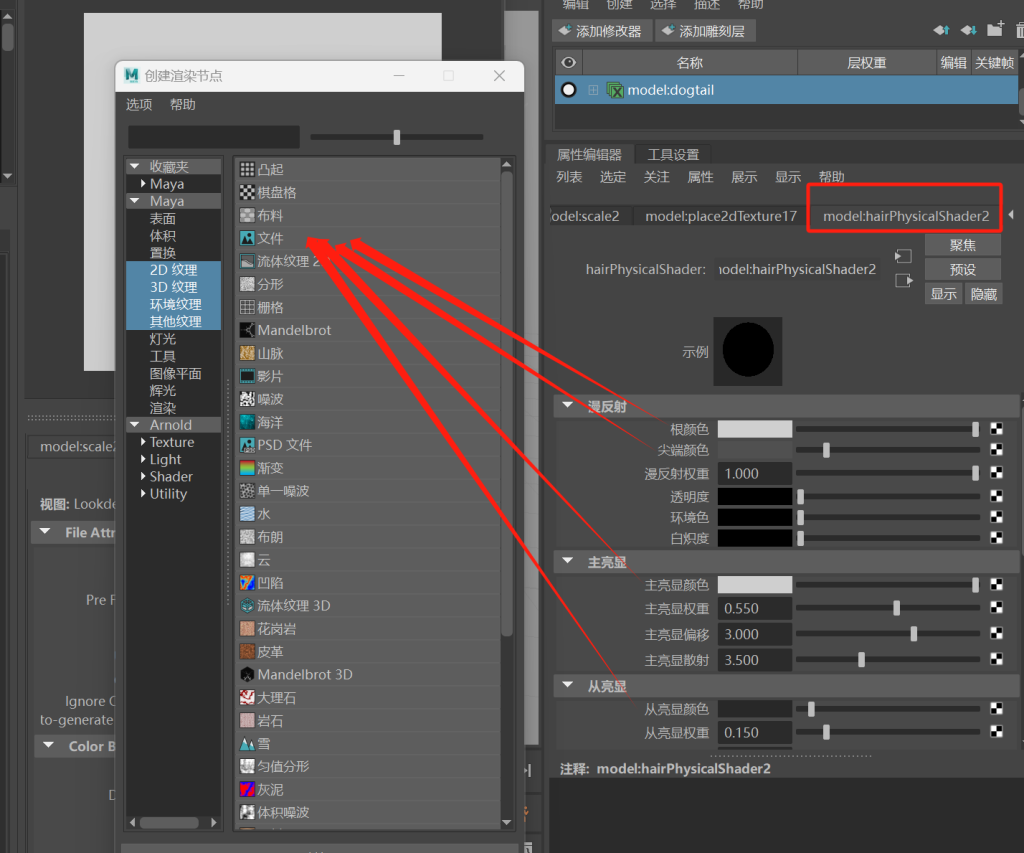Expand the Maya item under 收藏夹
Viewport: 1024px width, 853px height.
143,184
